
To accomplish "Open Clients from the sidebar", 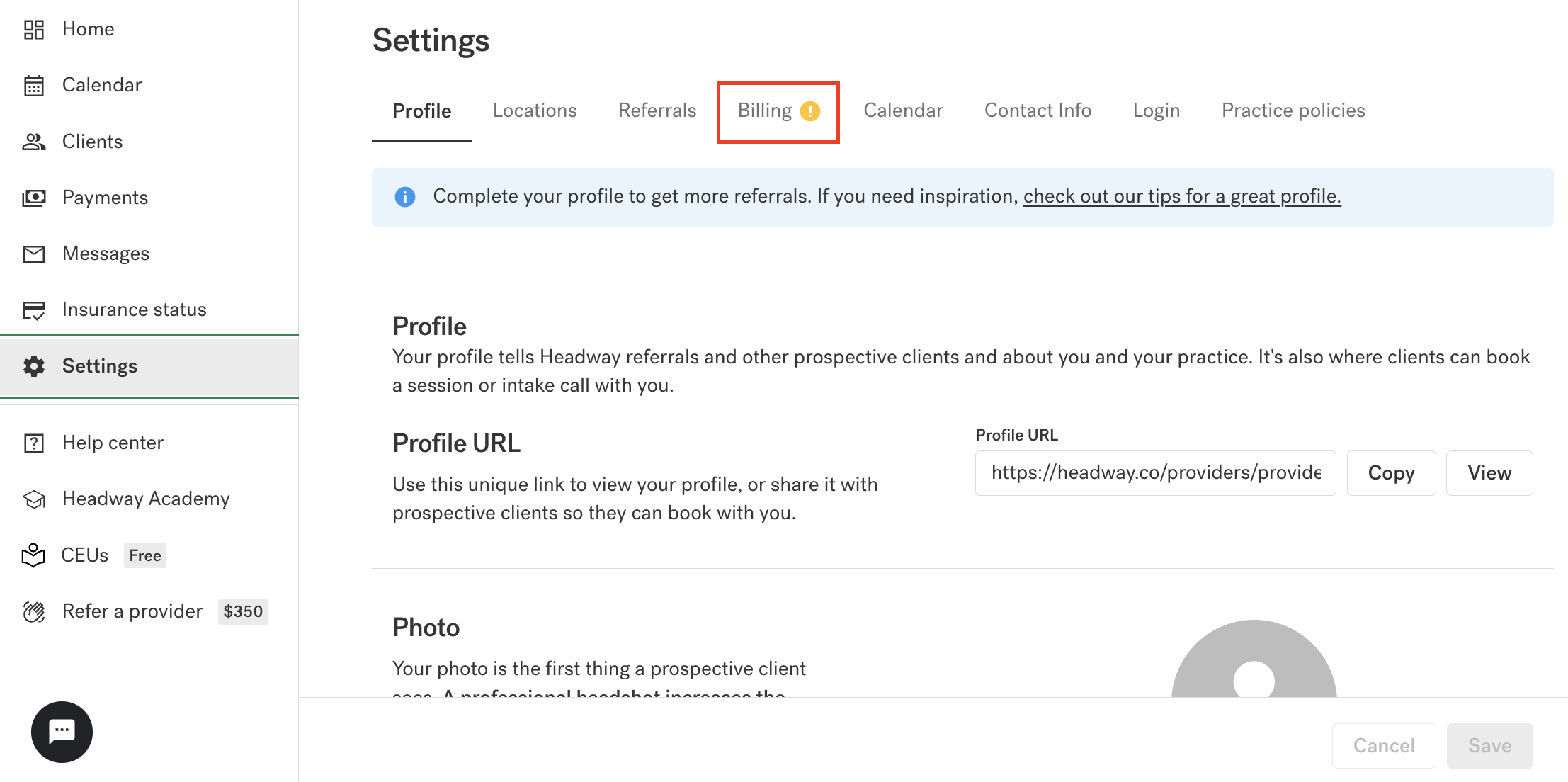I will 92,141.
